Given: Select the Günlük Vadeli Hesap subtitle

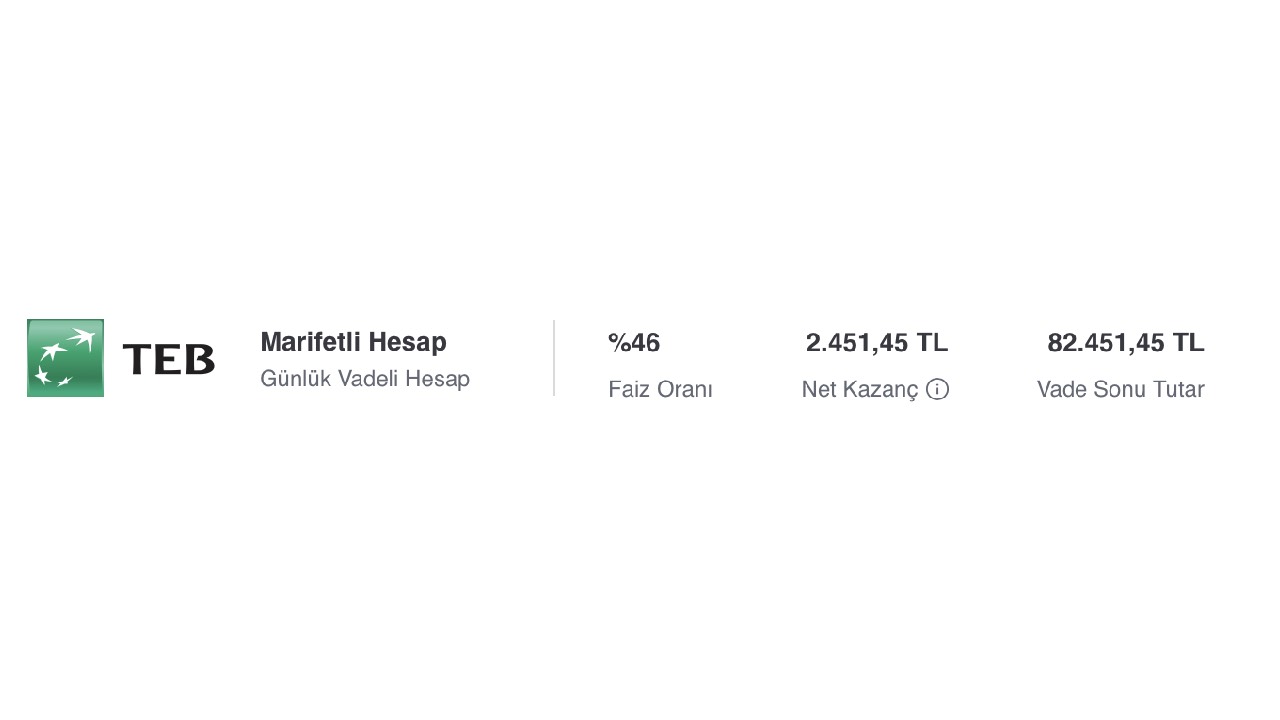Looking at the screenshot, I should click(364, 379).
